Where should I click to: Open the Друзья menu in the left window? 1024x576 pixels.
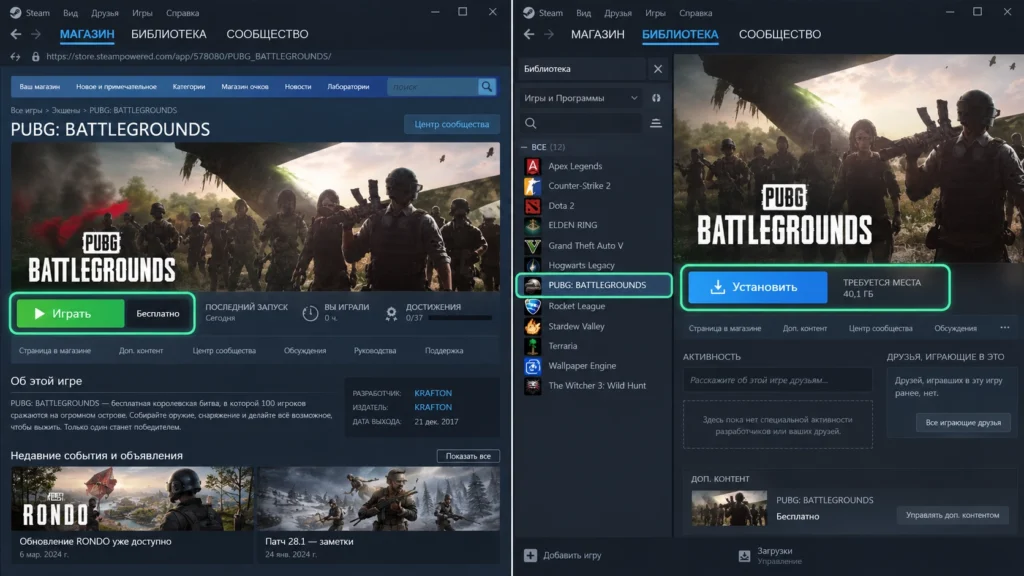coord(104,13)
